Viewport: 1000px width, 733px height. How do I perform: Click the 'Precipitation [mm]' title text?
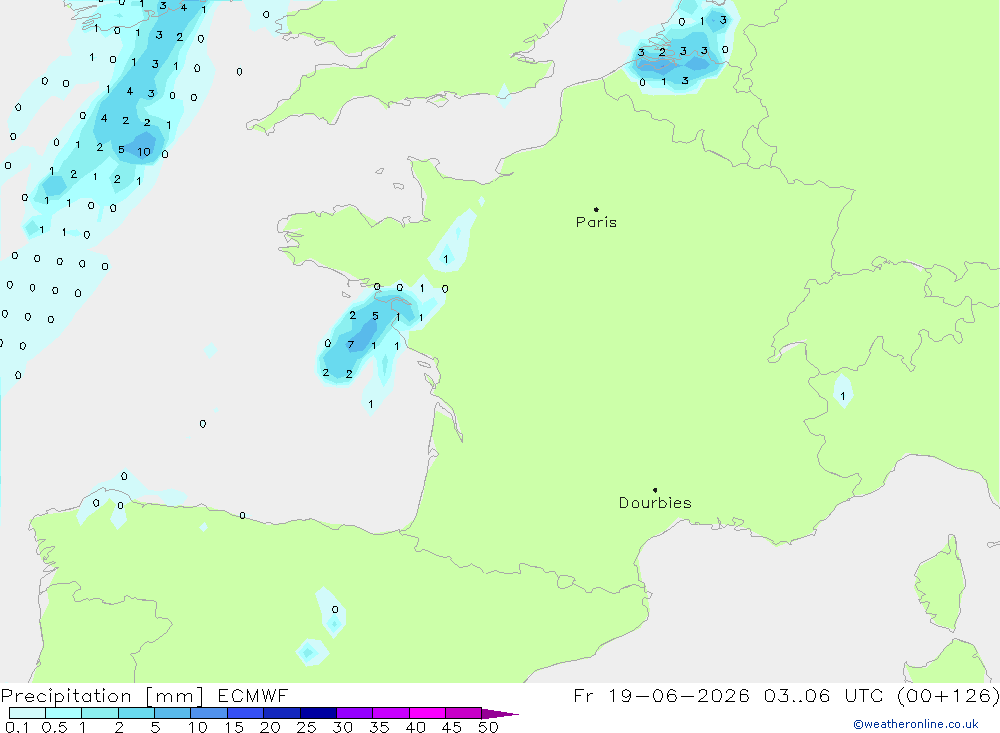click(x=102, y=696)
